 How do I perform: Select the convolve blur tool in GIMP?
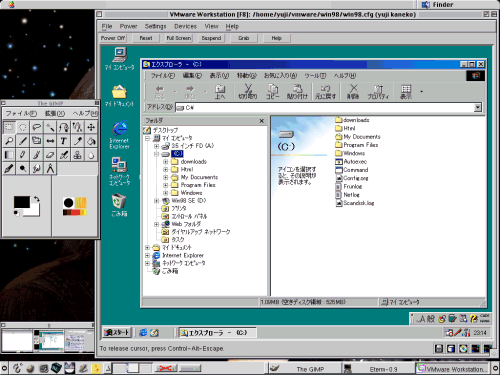pyautogui.click(x=91, y=155)
